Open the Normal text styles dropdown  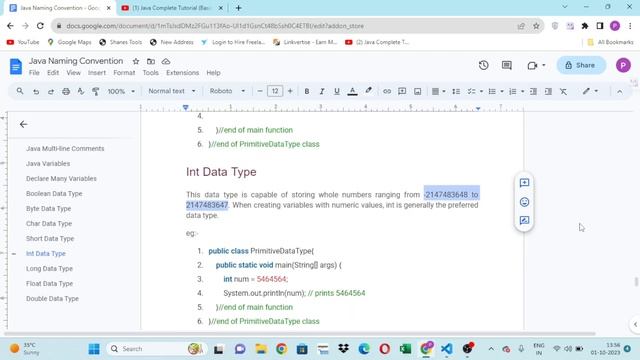171,91
